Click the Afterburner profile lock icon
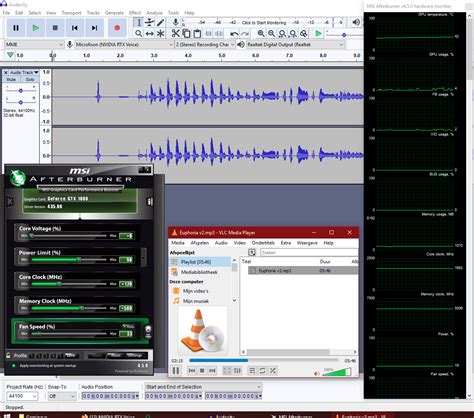Viewport: 474px width, 418px height. tap(8, 355)
